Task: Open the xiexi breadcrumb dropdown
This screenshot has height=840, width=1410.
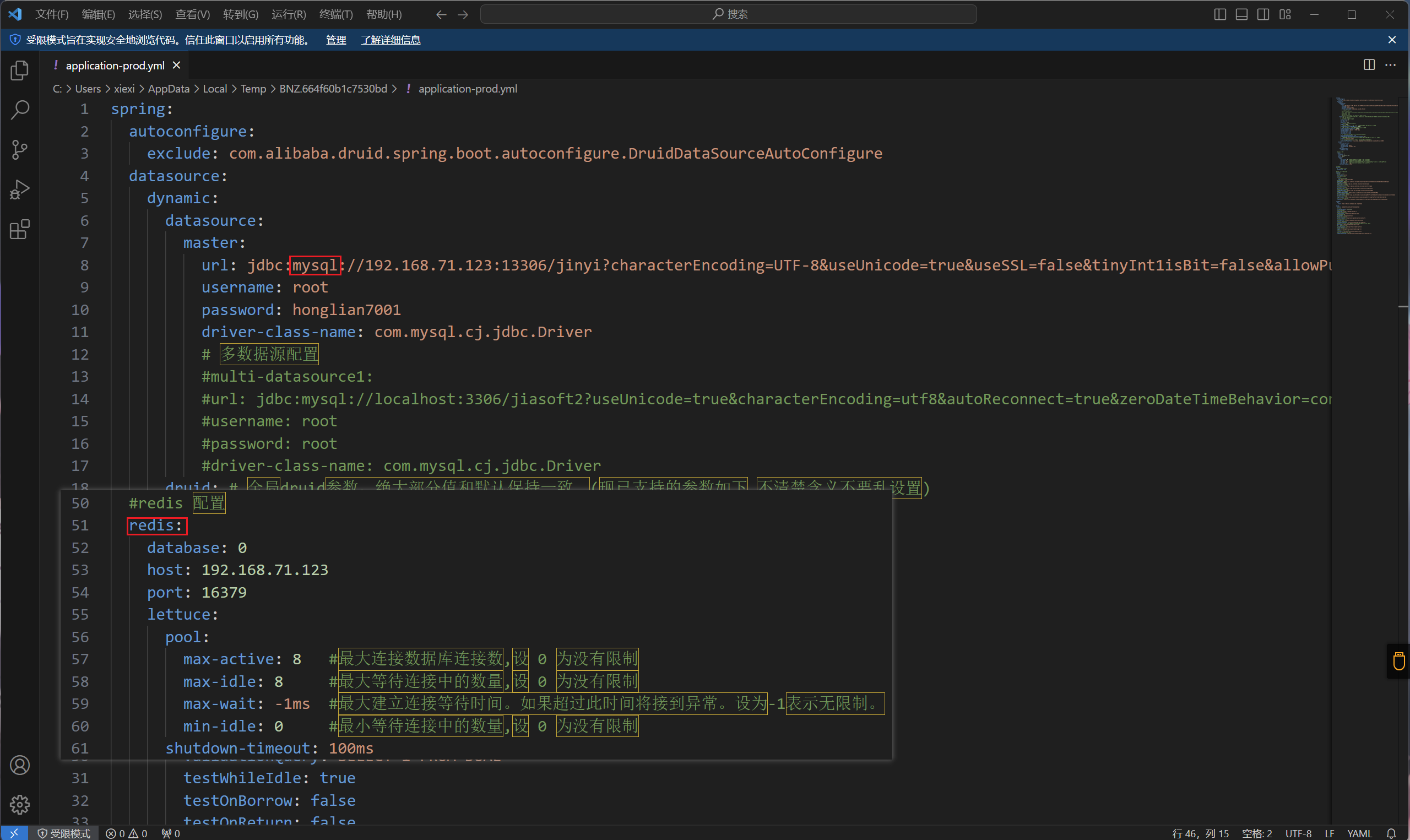Action: [124, 89]
